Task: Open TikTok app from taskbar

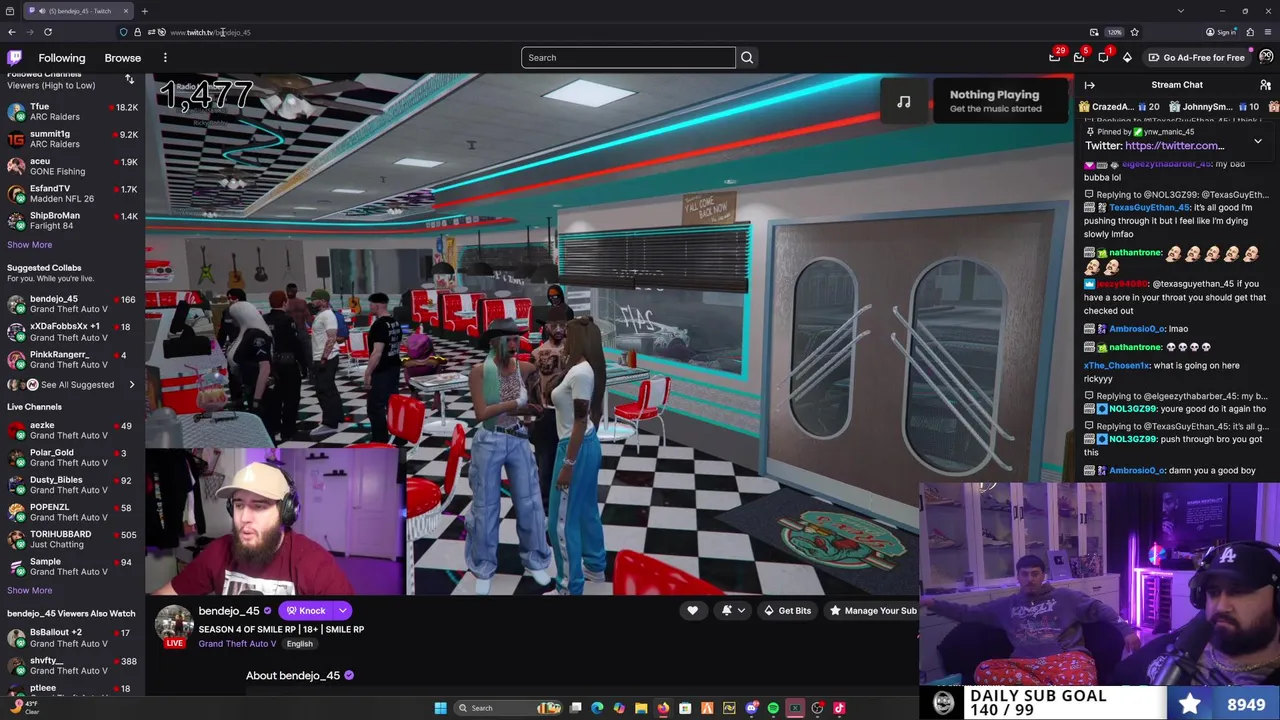Action: 839,708
